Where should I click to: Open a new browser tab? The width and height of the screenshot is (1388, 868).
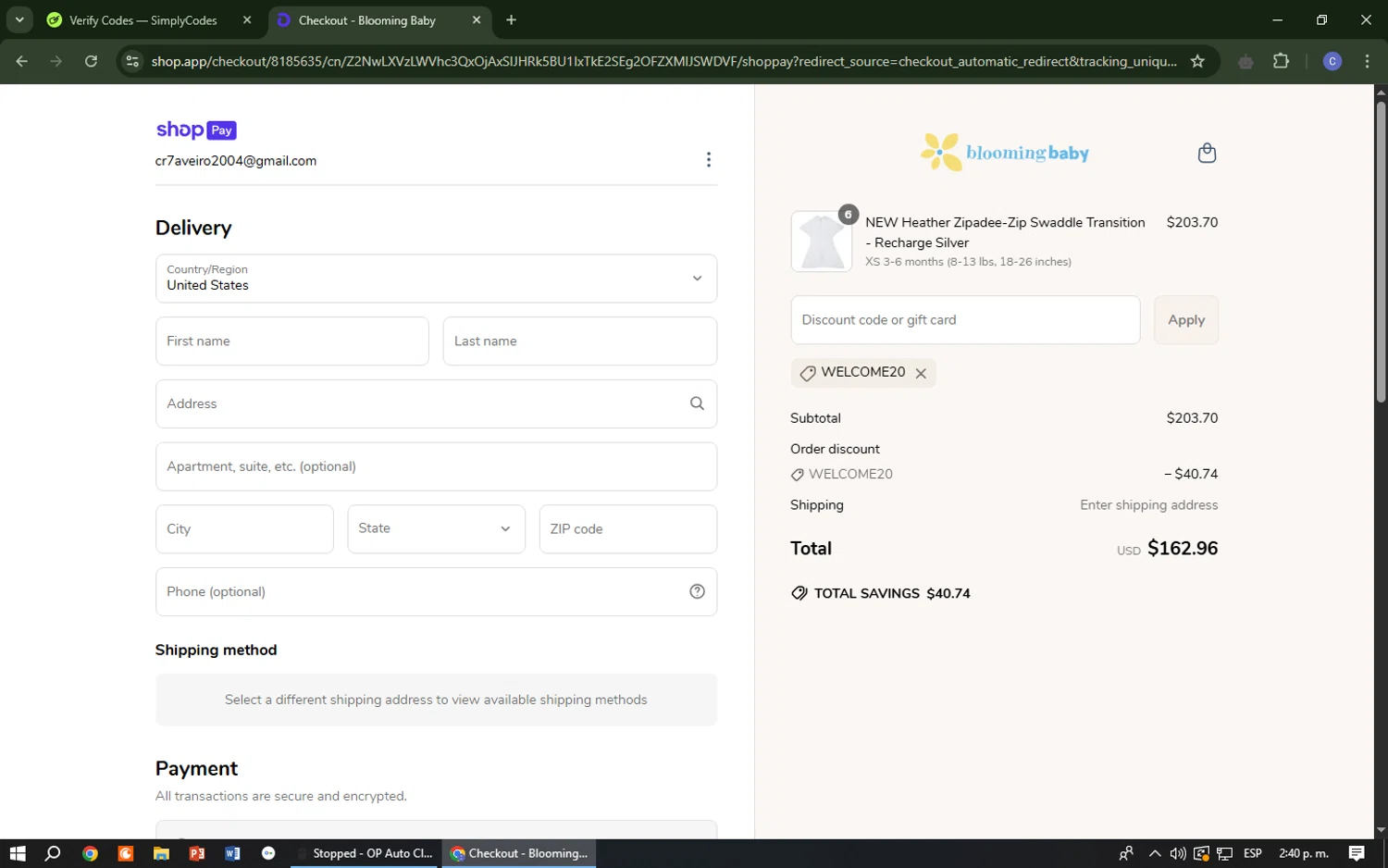point(511,19)
